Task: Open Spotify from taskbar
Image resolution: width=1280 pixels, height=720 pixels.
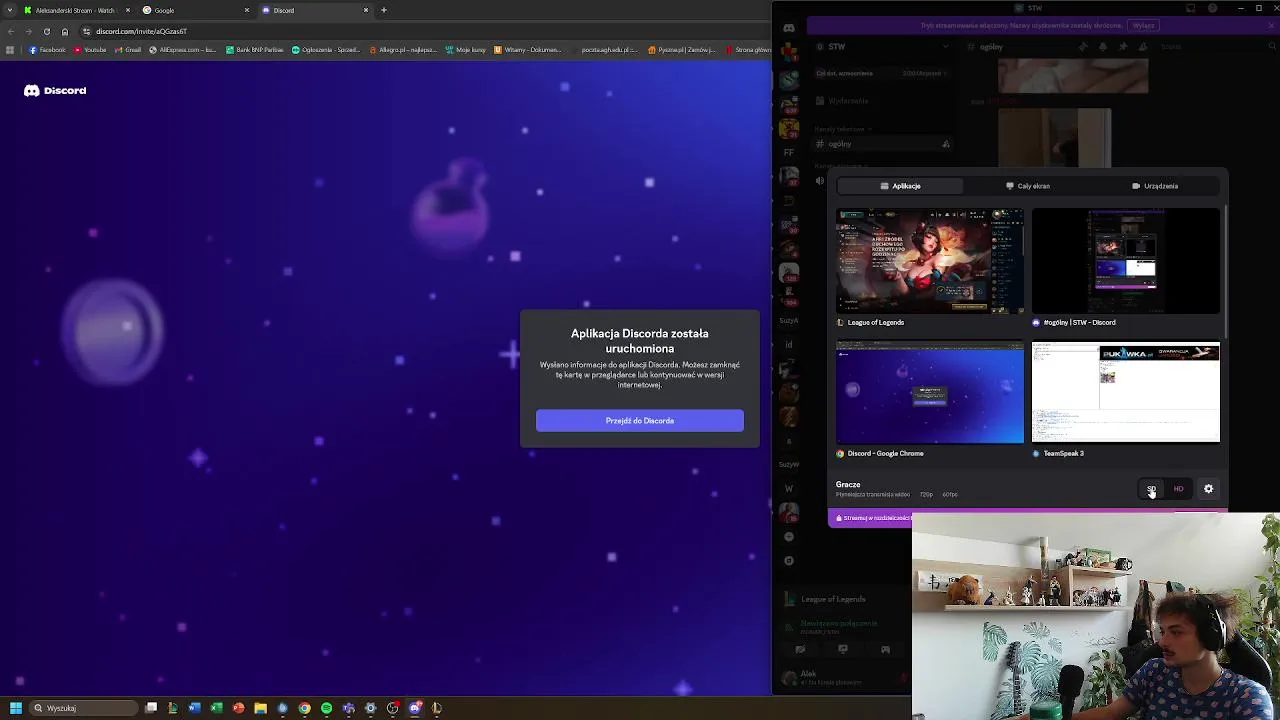Action: tap(326, 708)
